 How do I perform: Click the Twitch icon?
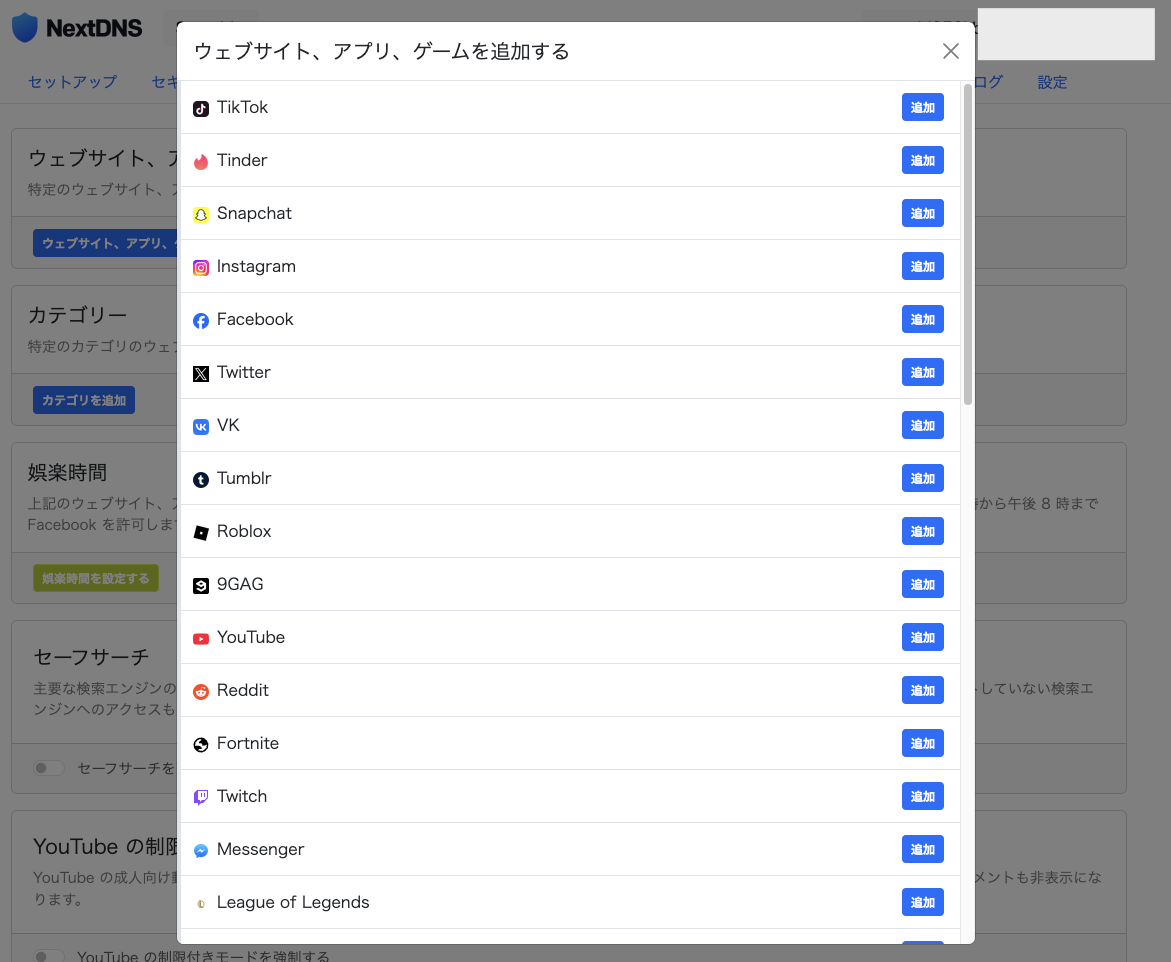click(x=201, y=796)
